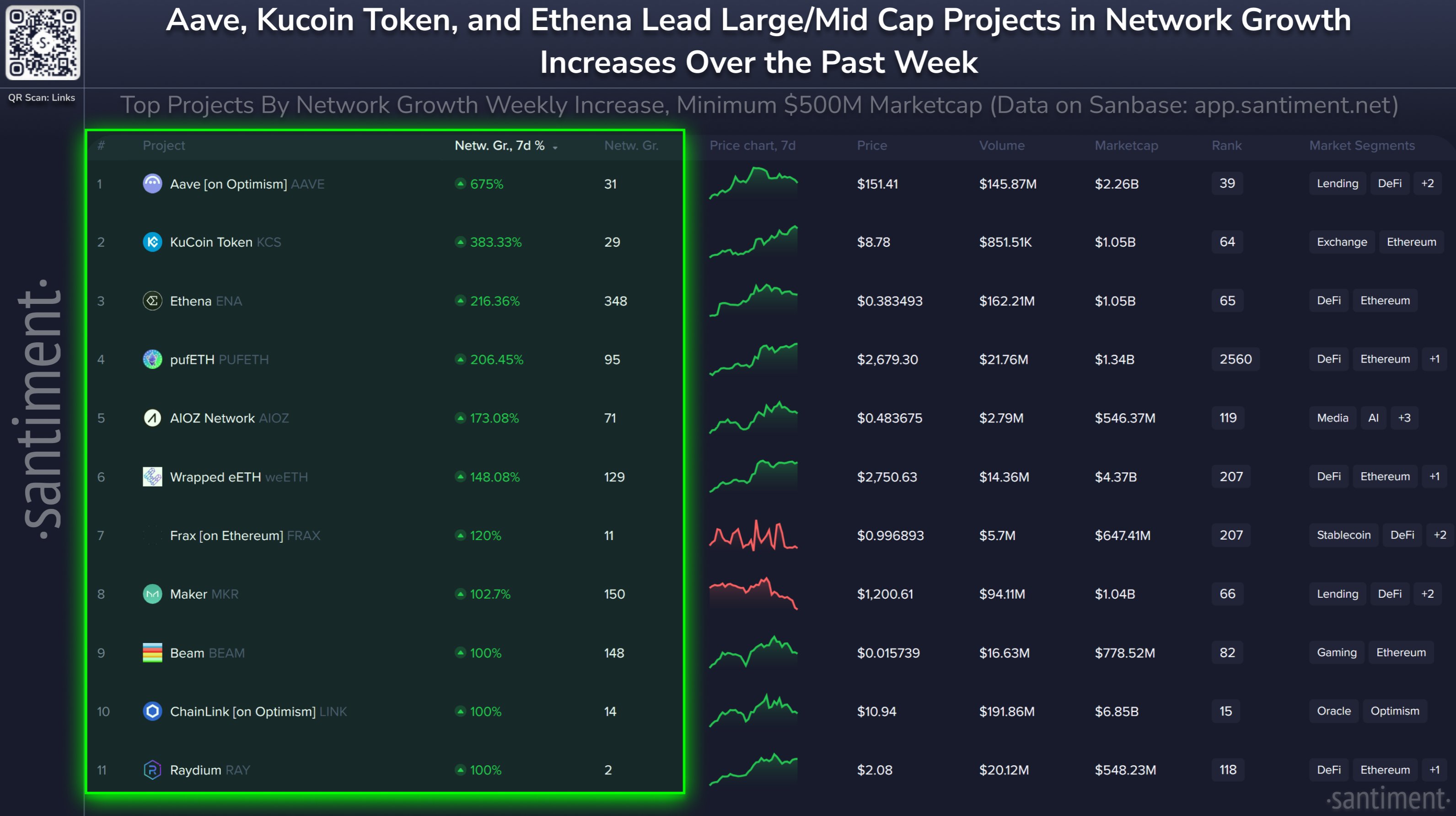The height and width of the screenshot is (816, 1456).
Task: Select the Marketcap column header
Action: 1126,146
